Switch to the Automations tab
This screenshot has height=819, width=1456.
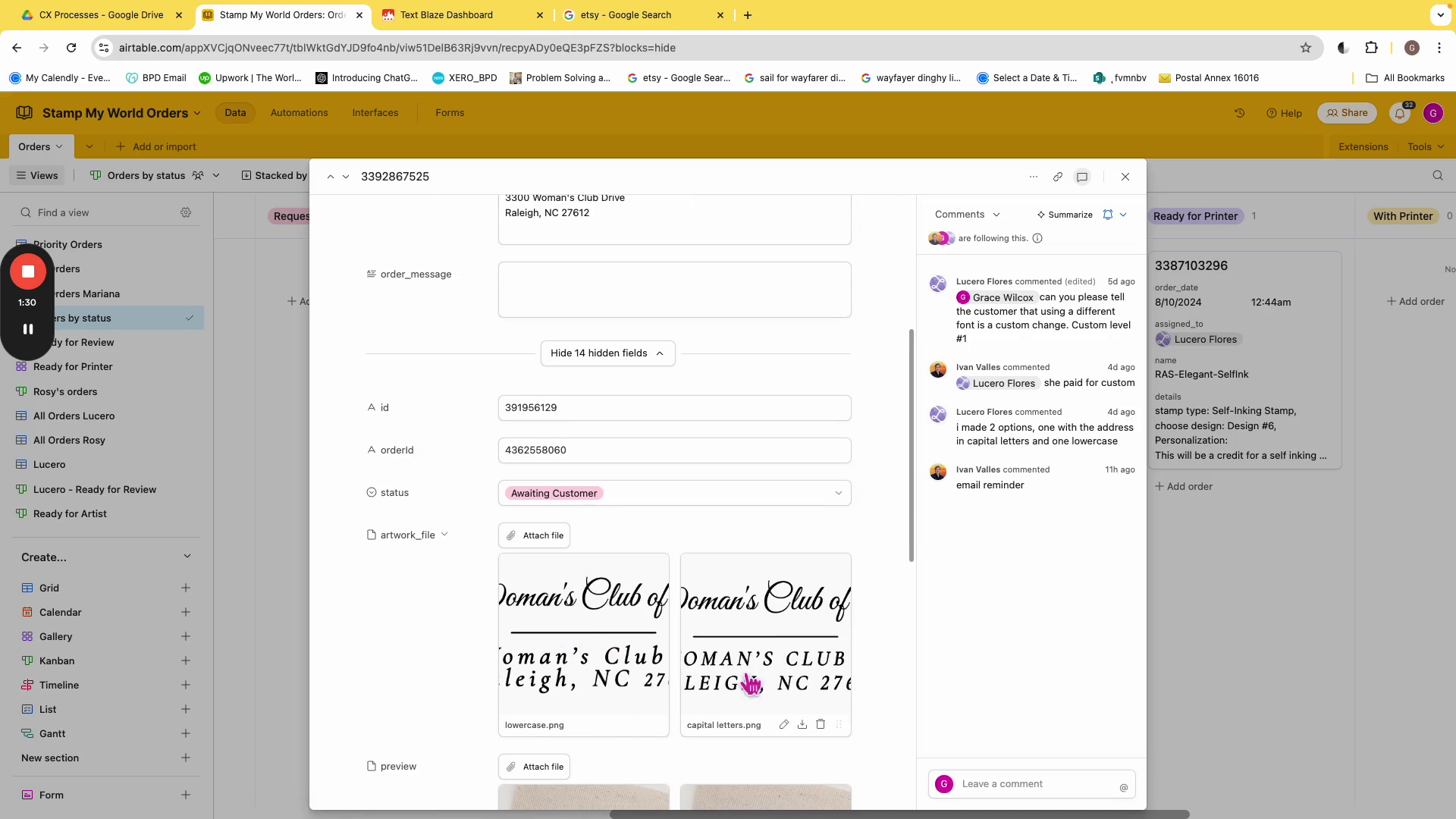coord(299,113)
